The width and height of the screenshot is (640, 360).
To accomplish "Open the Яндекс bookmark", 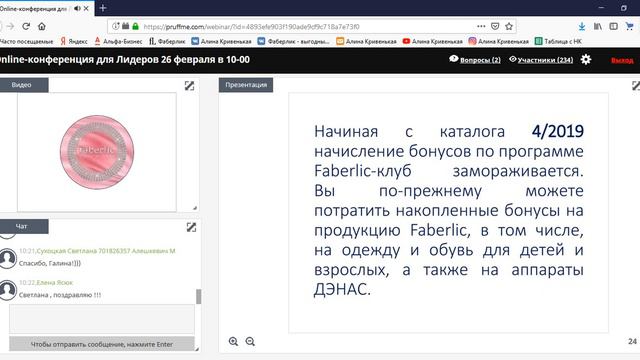I will point(74,41).
